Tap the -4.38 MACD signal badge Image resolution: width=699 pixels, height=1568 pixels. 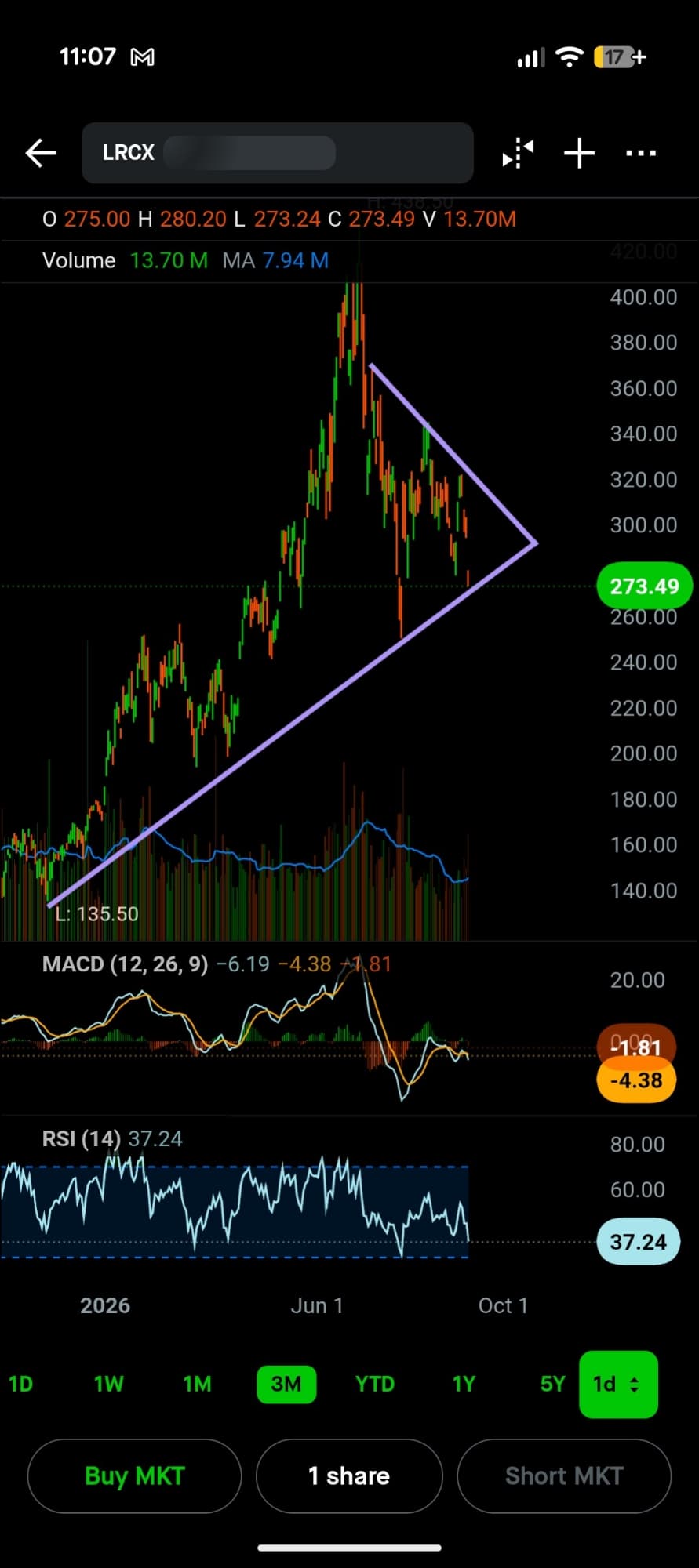636,1081
